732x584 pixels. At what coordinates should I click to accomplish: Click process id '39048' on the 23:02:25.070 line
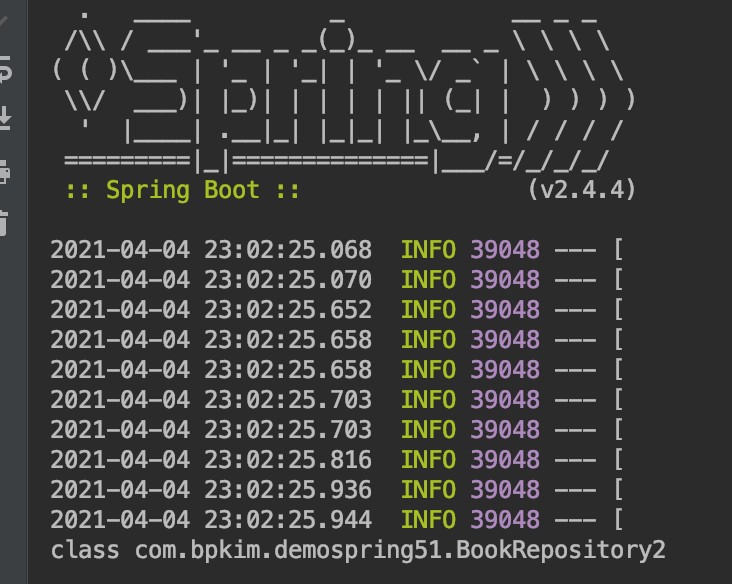point(505,280)
